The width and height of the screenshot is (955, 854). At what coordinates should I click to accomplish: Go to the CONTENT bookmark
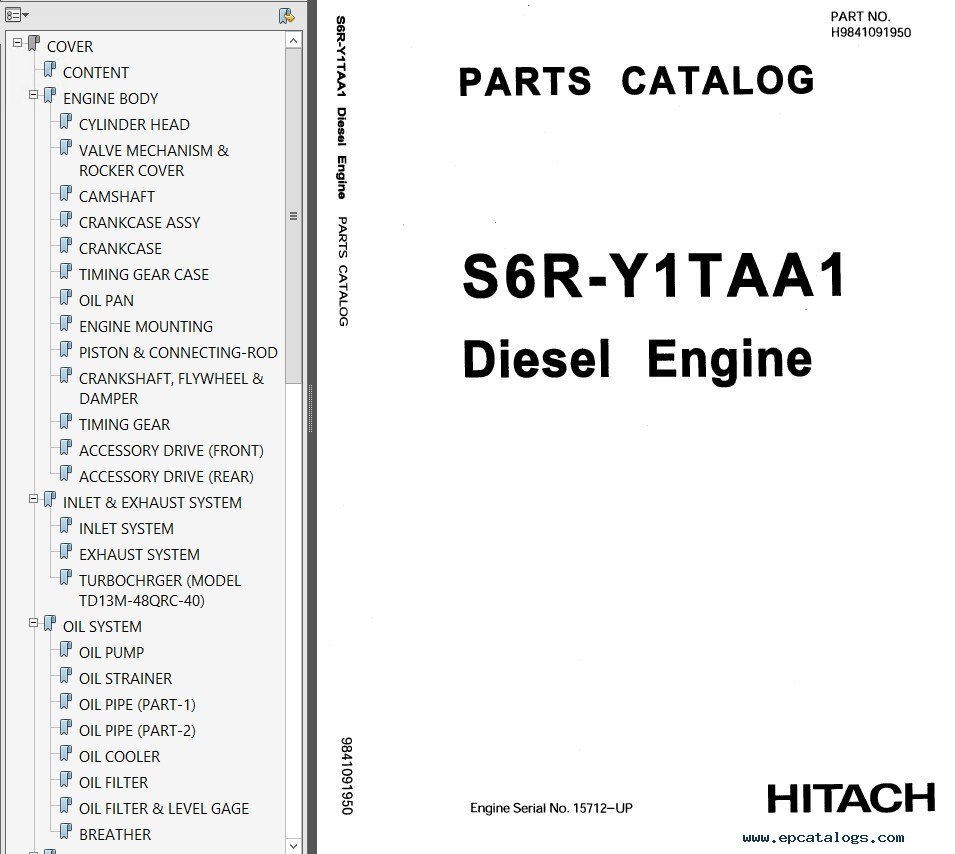pyautogui.click(x=96, y=72)
